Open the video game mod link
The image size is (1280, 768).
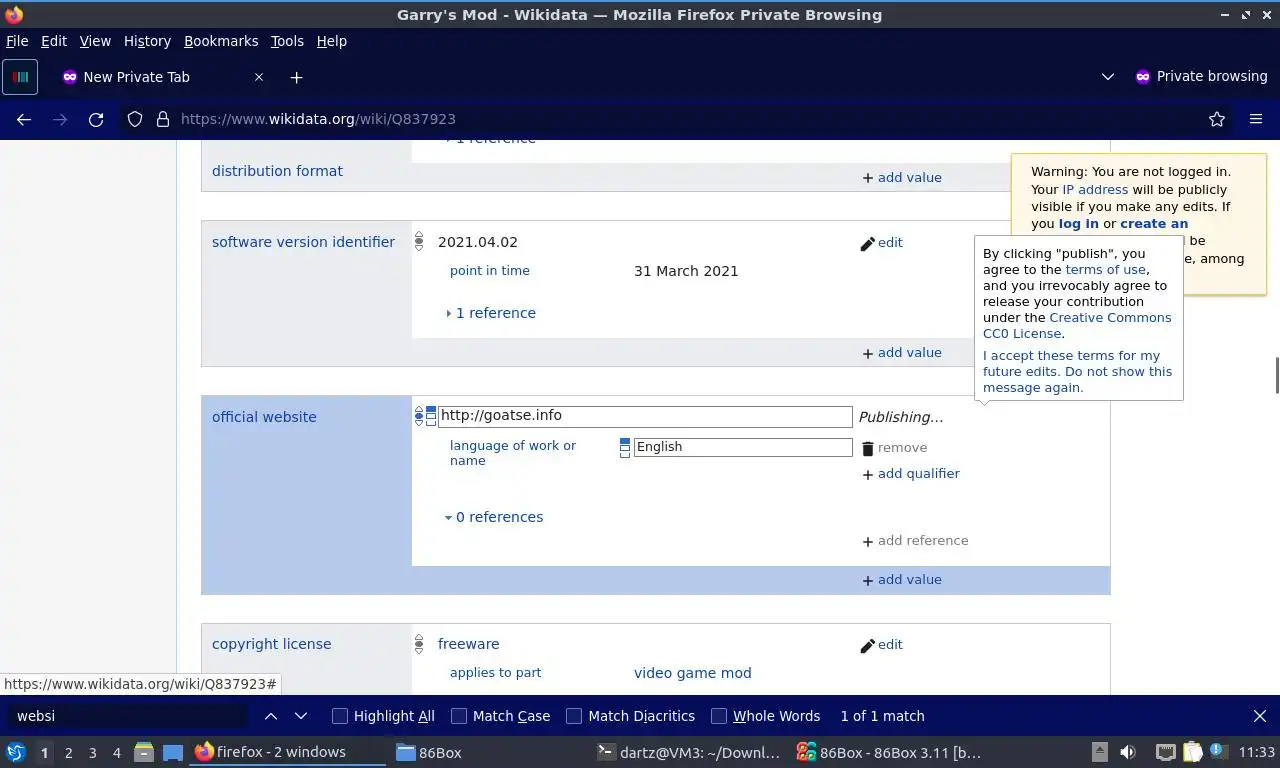[x=692, y=673]
